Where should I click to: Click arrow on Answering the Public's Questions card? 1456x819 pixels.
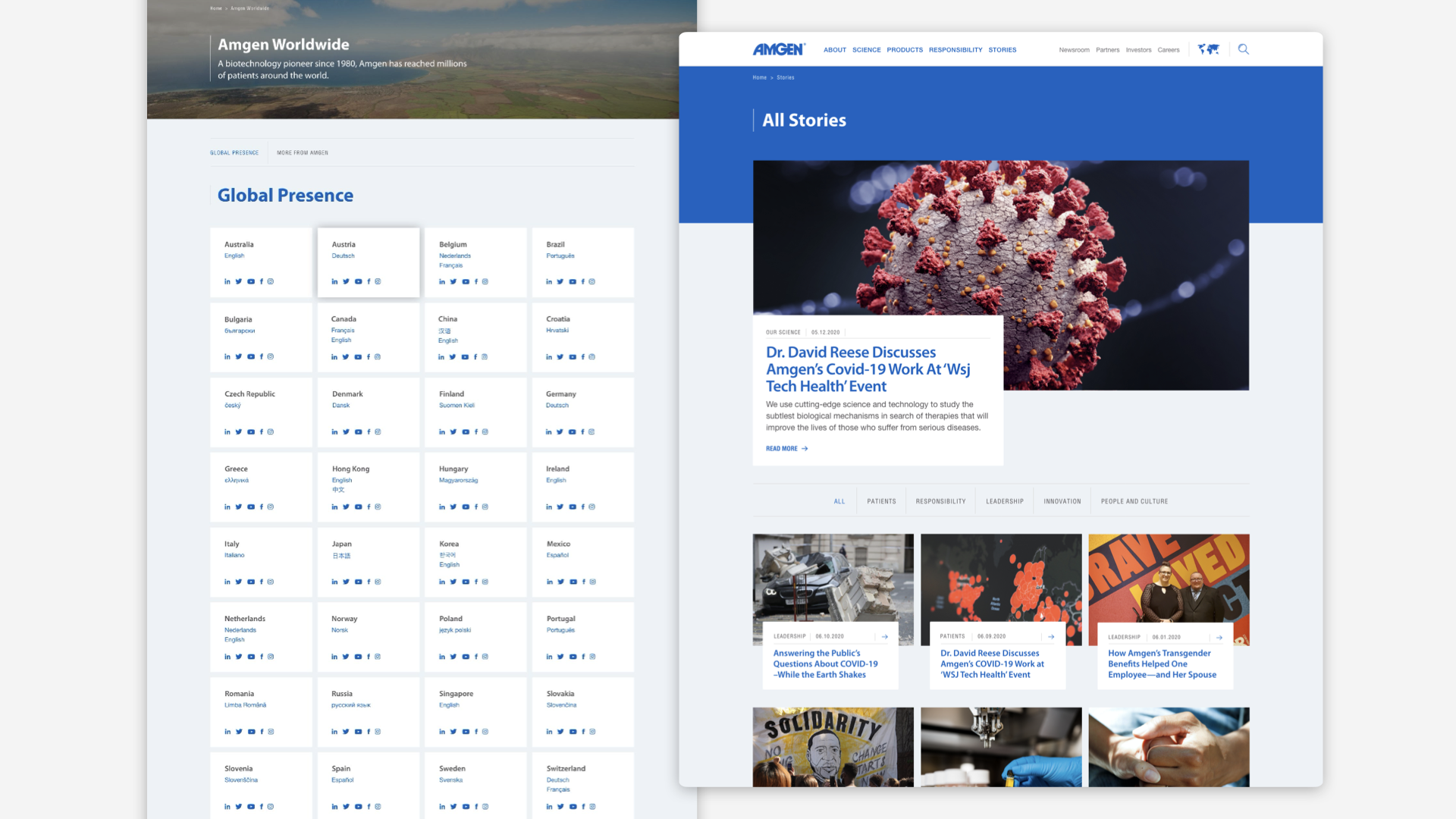point(884,636)
